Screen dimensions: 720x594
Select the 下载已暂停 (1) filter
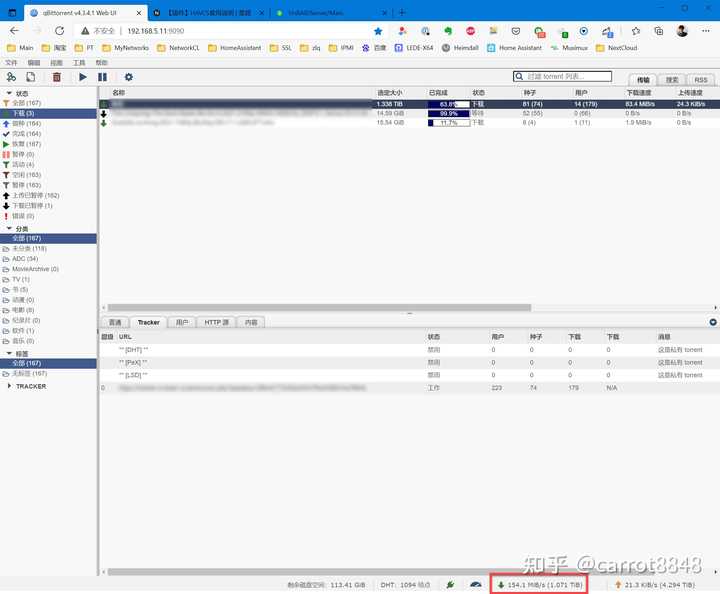click(x=48, y=206)
